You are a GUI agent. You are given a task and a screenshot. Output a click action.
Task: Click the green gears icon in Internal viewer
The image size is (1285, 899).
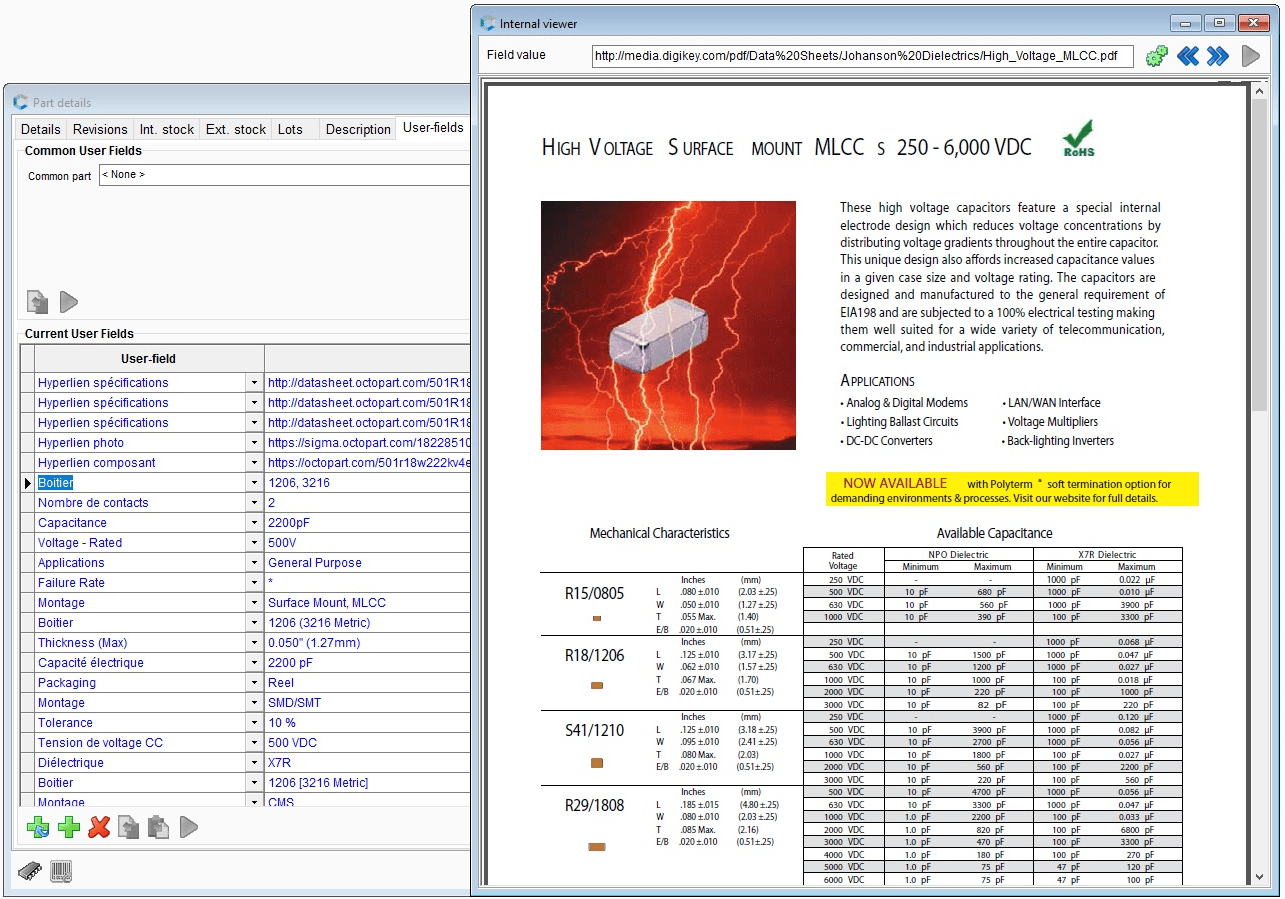click(x=1157, y=56)
